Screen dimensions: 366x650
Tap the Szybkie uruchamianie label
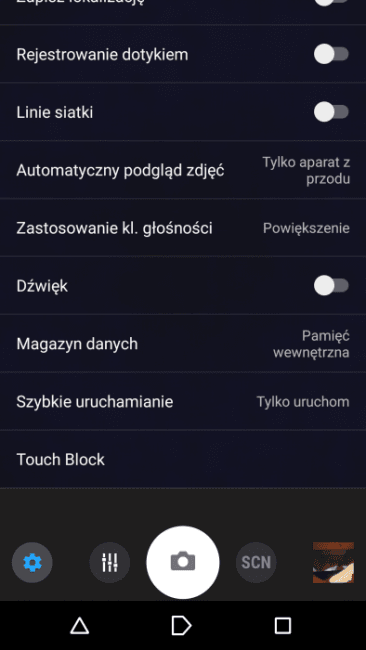click(x=95, y=402)
